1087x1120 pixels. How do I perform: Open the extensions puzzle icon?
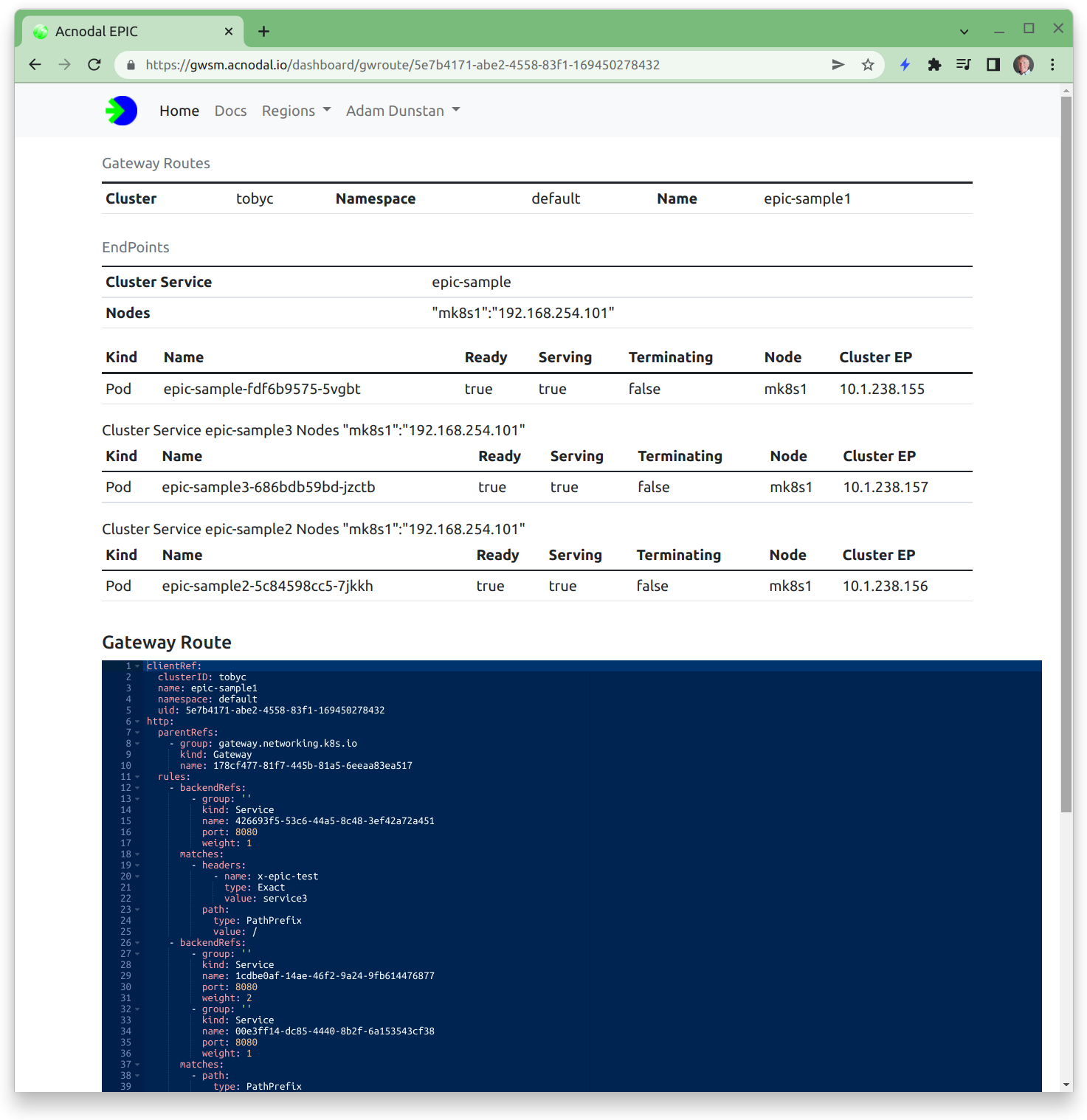pyautogui.click(x=934, y=65)
